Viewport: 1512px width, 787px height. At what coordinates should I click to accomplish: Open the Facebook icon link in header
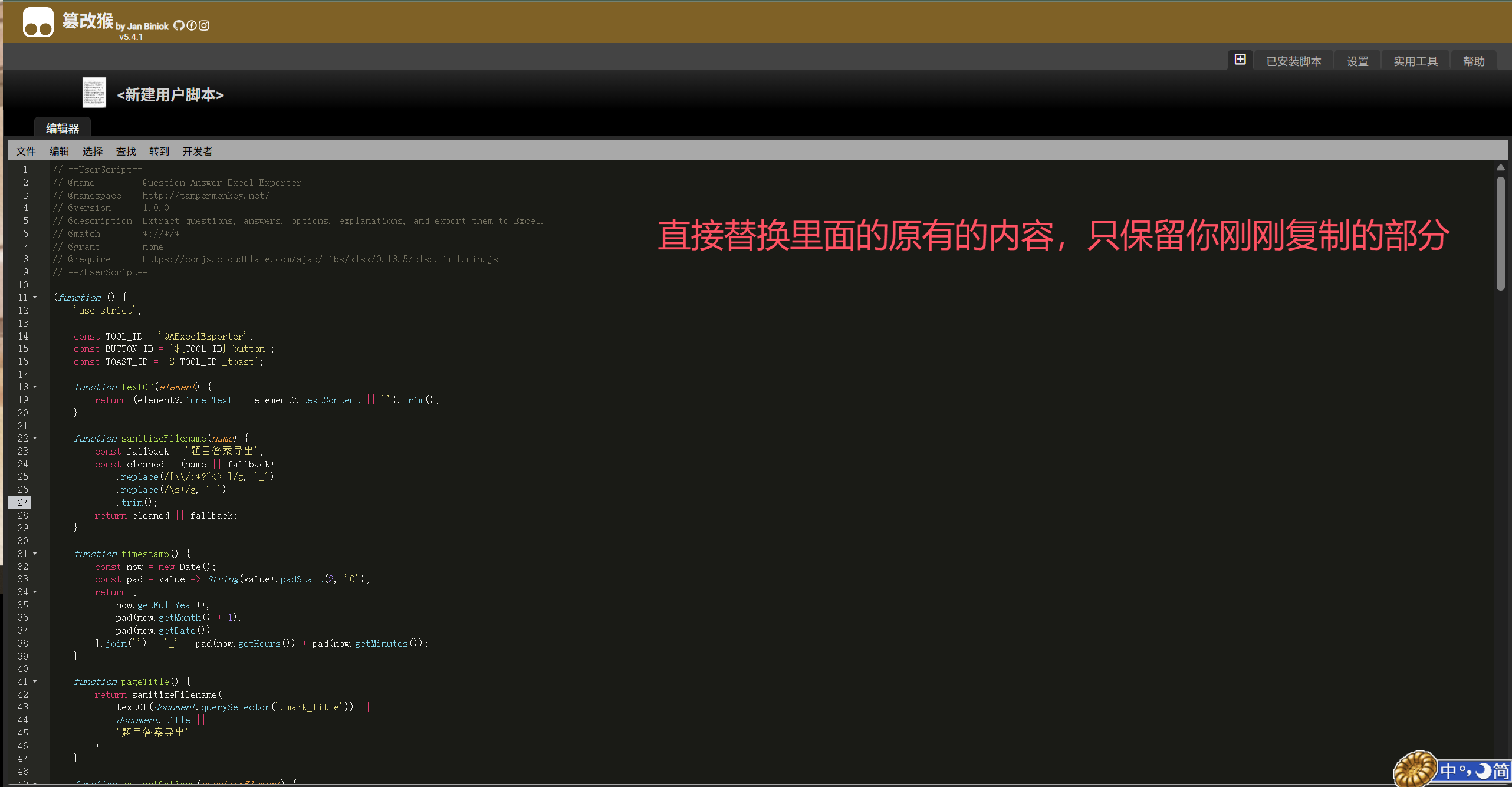(x=192, y=25)
